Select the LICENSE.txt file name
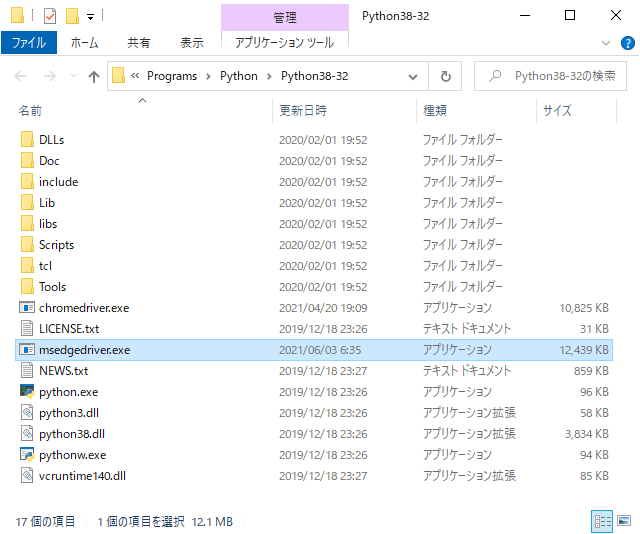Viewport: 640px width, 534px height. click(69, 329)
